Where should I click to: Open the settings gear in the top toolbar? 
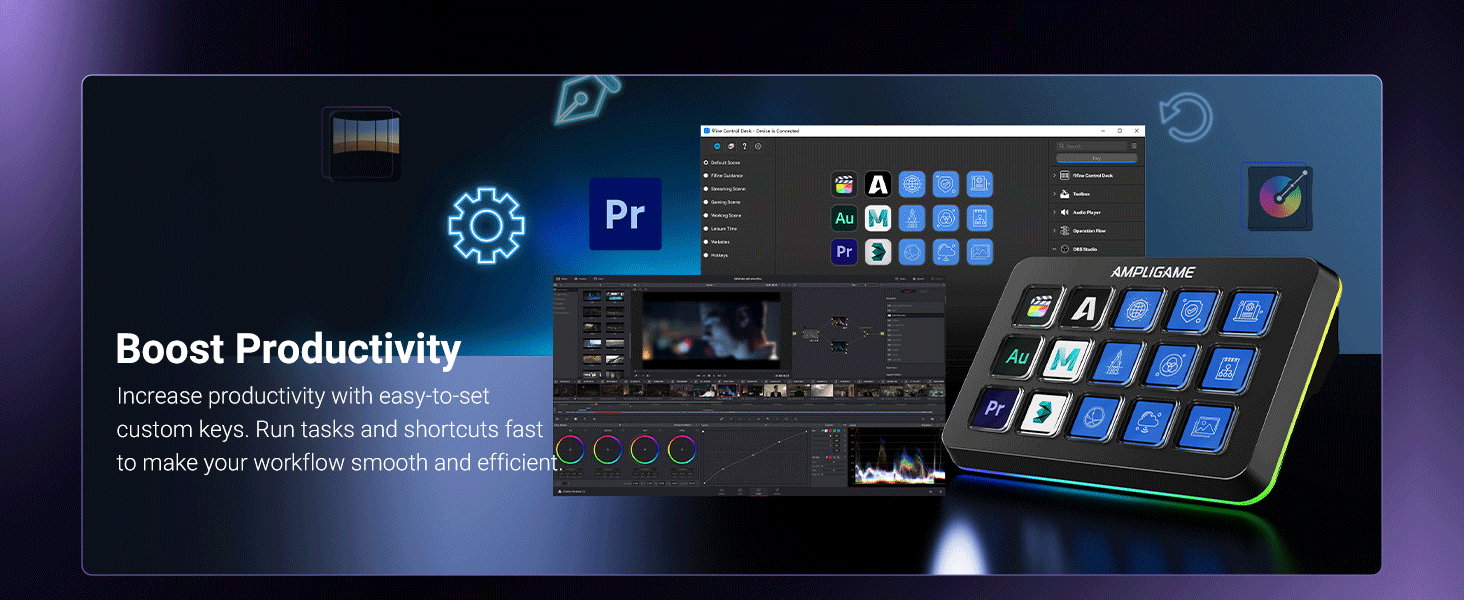click(x=758, y=147)
